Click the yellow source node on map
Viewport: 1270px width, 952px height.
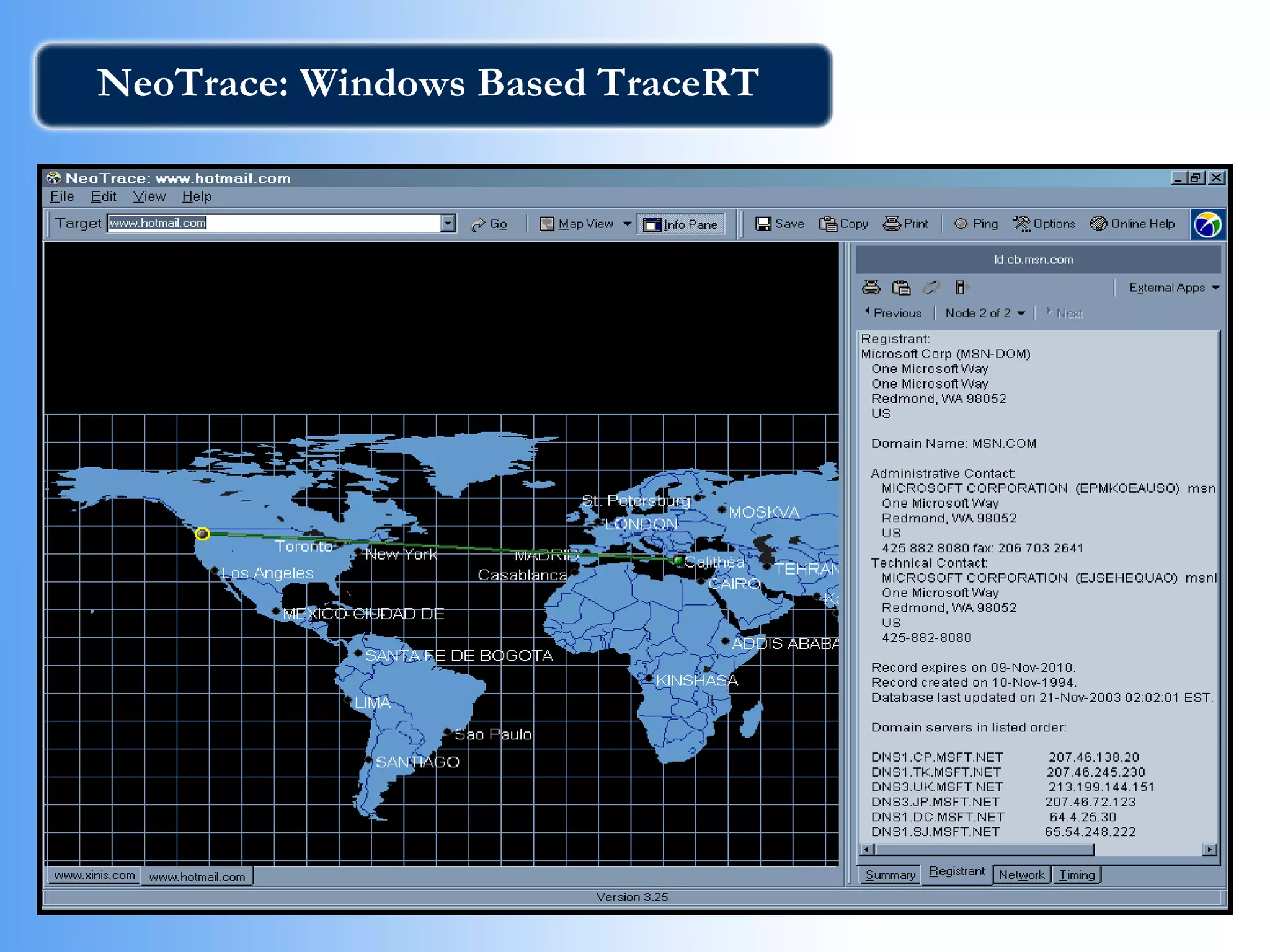[x=202, y=534]
